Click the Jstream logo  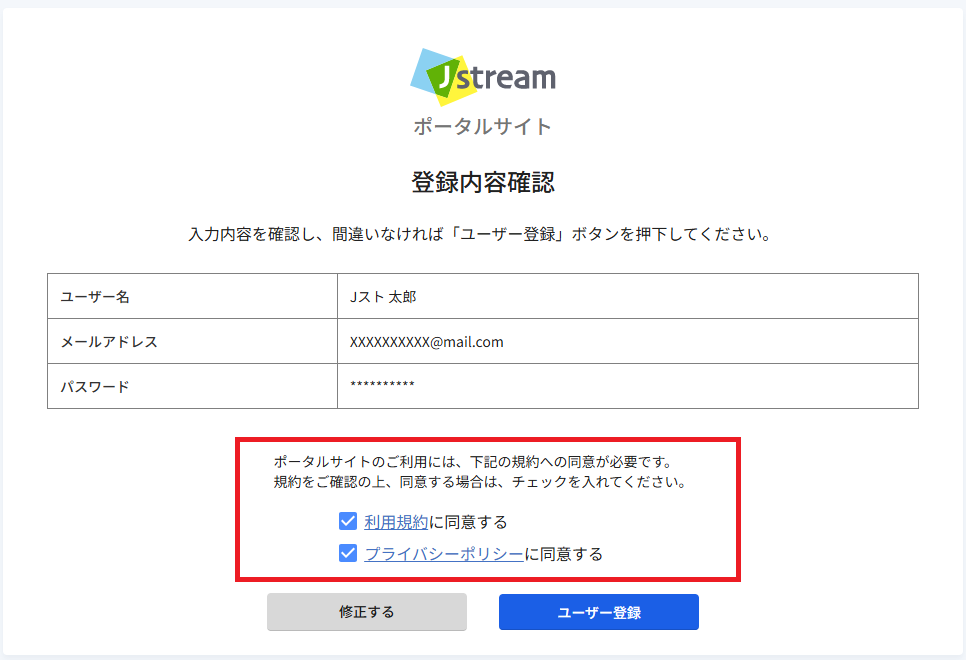483,77
